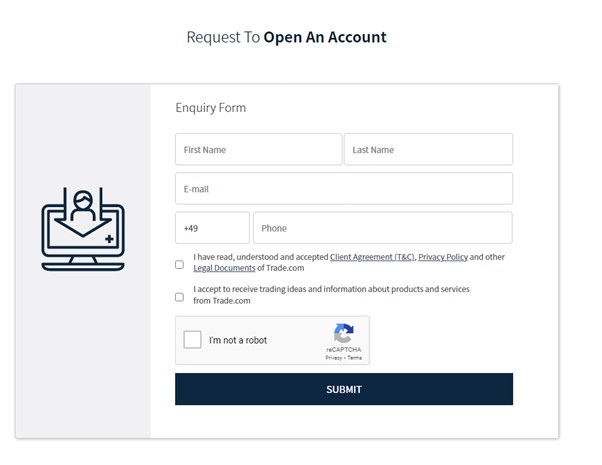This screenshot has height=465, width=602.
Task: Click the Enquiry Form heading
Action: click(210, 108)
